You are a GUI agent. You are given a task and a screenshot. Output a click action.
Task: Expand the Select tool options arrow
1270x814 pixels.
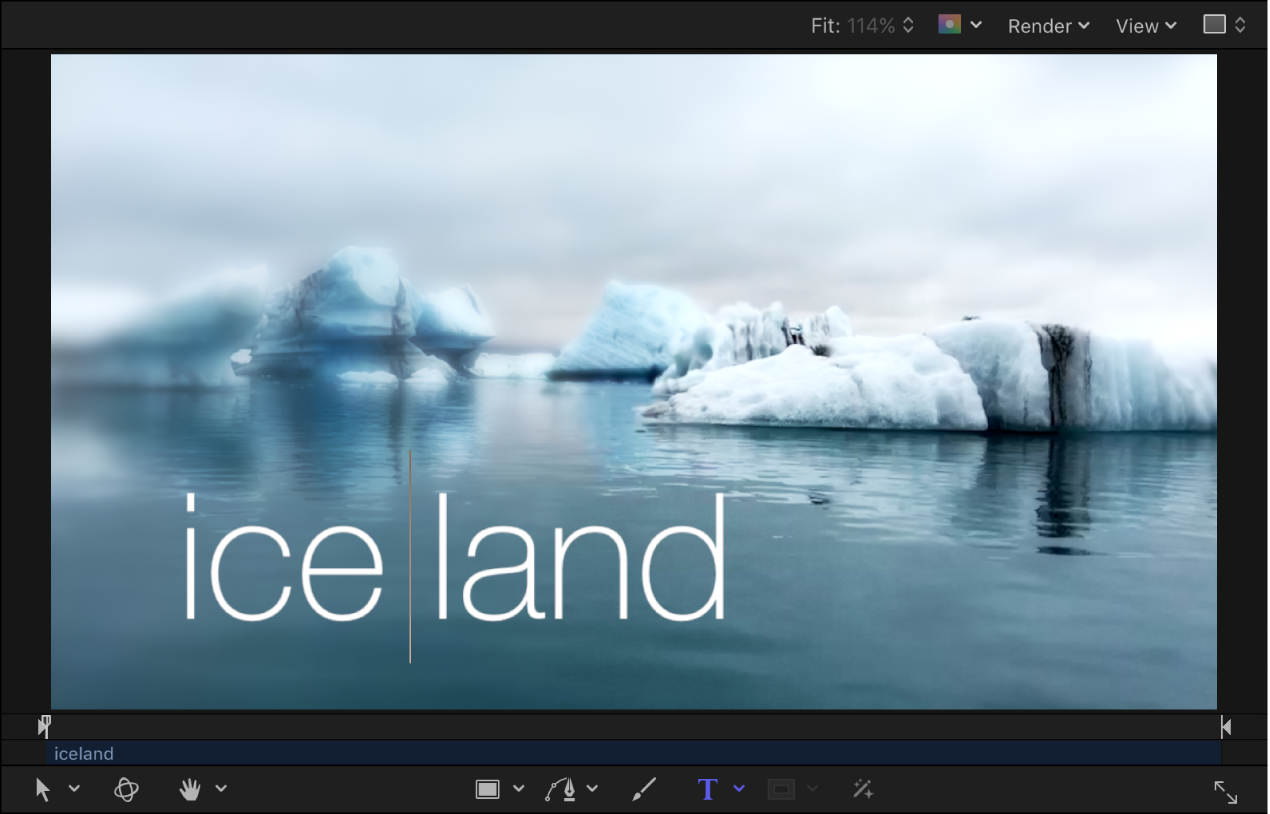click(74, 789)
